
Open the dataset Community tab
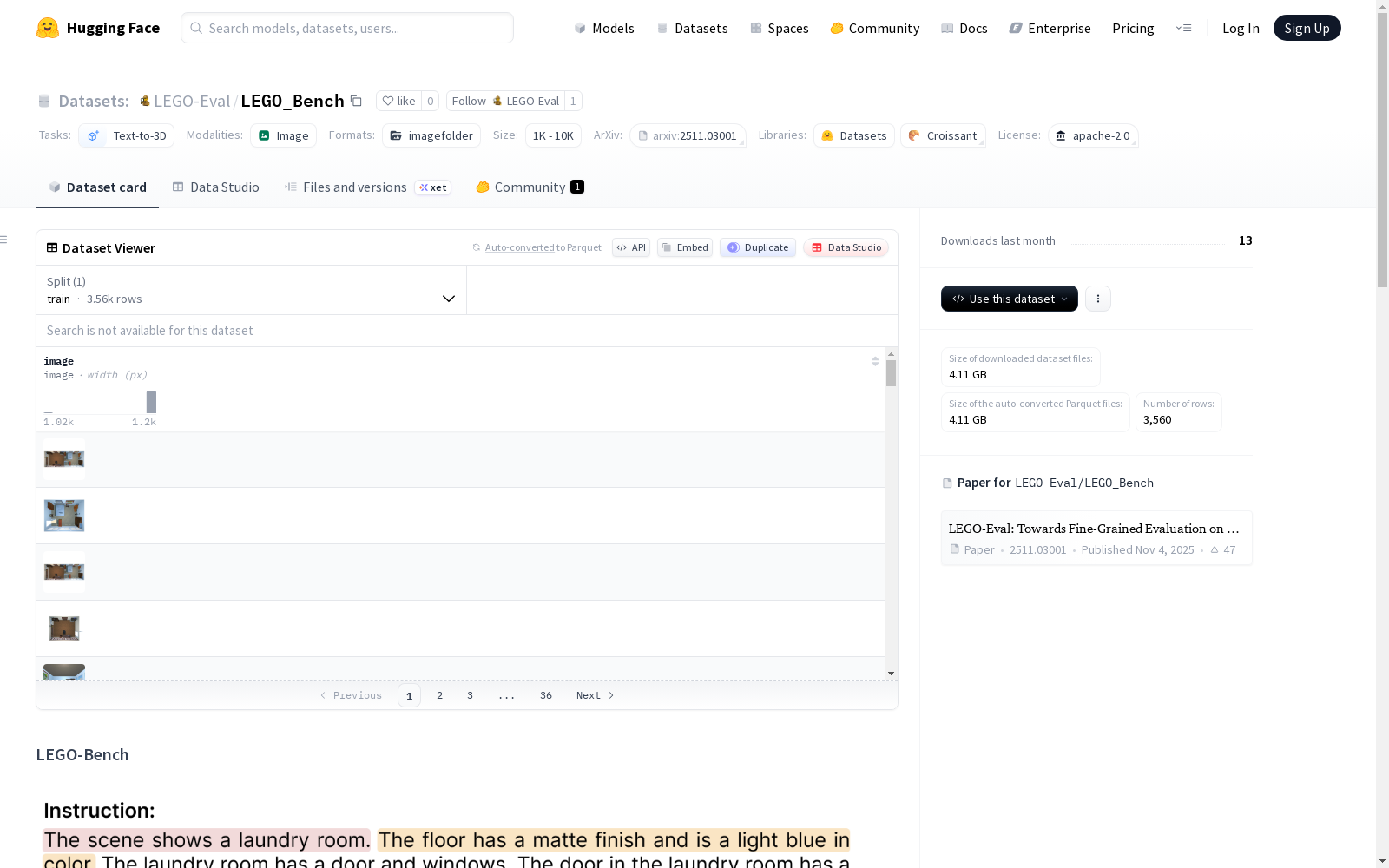click(x=530, y=187)
